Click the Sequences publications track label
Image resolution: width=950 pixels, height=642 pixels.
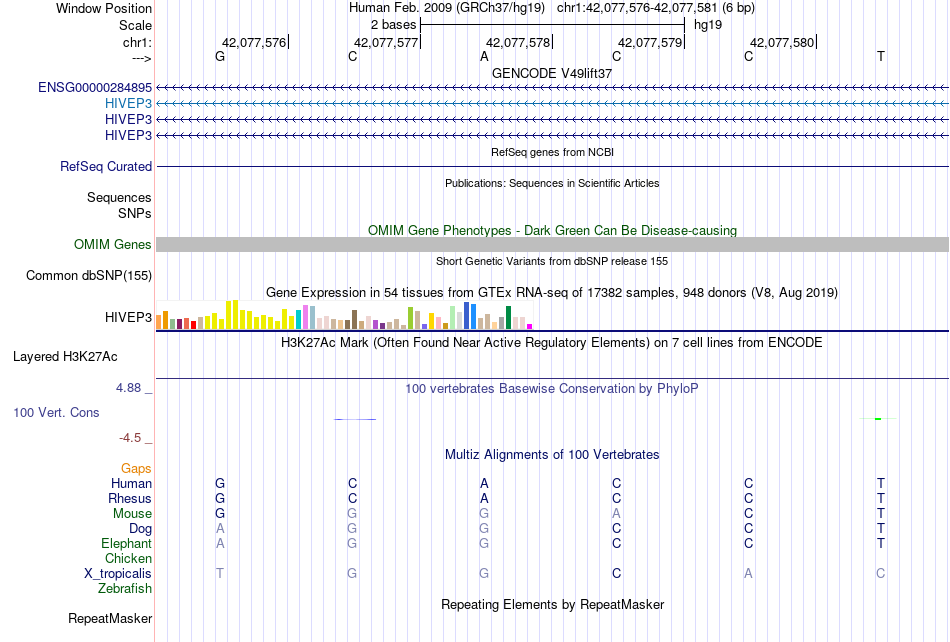tap(119, 197)
